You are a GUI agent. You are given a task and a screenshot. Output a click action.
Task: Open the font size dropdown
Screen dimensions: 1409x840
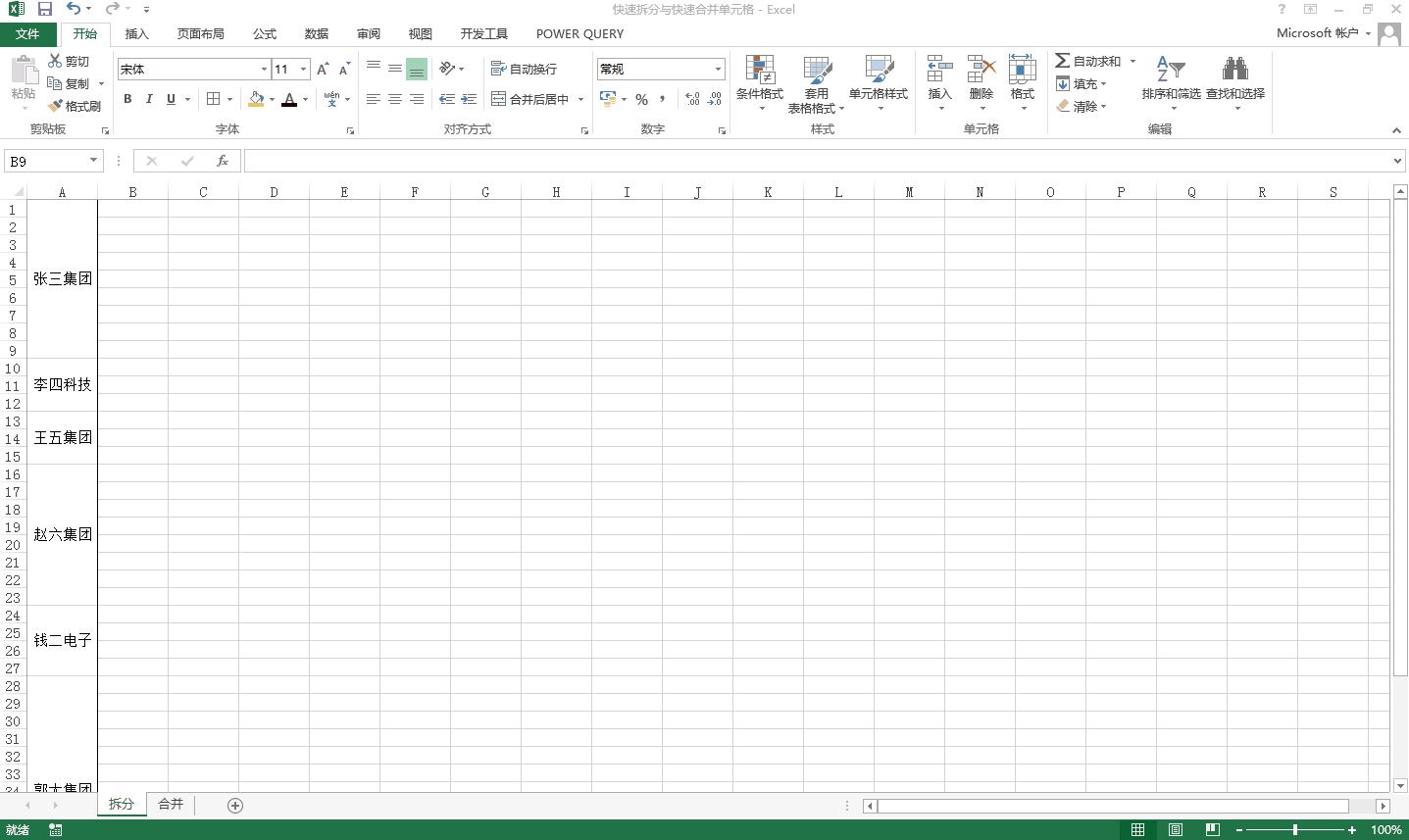(303, 70)
